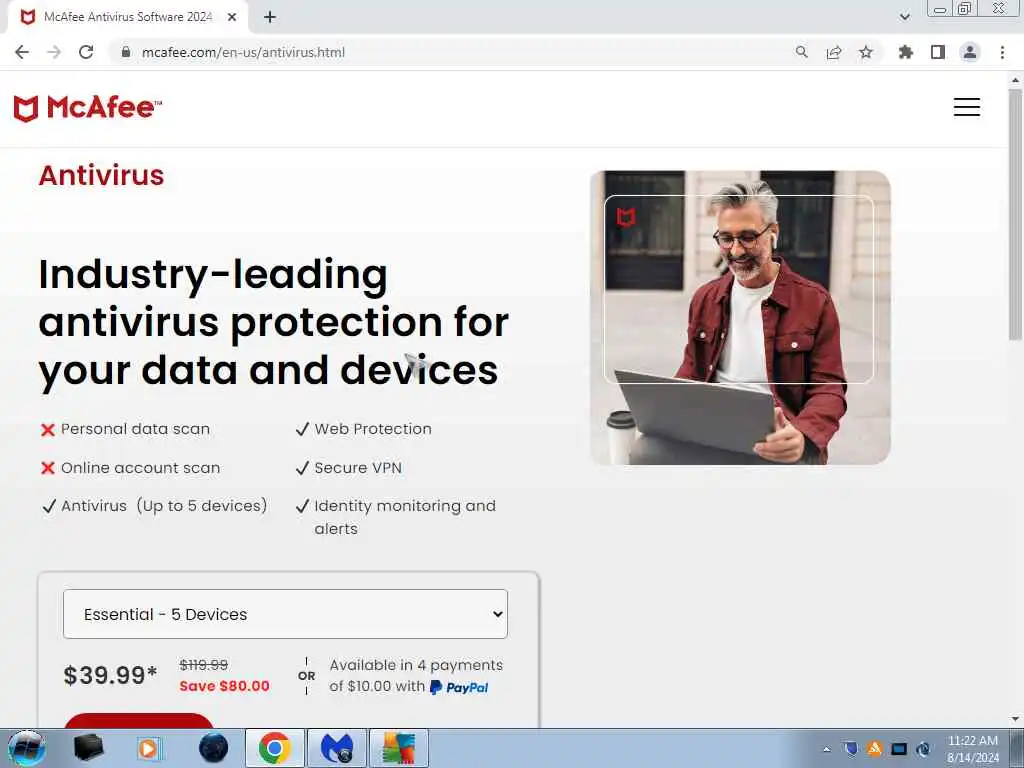Open Chrome profile avatar

tap(970, 52)
